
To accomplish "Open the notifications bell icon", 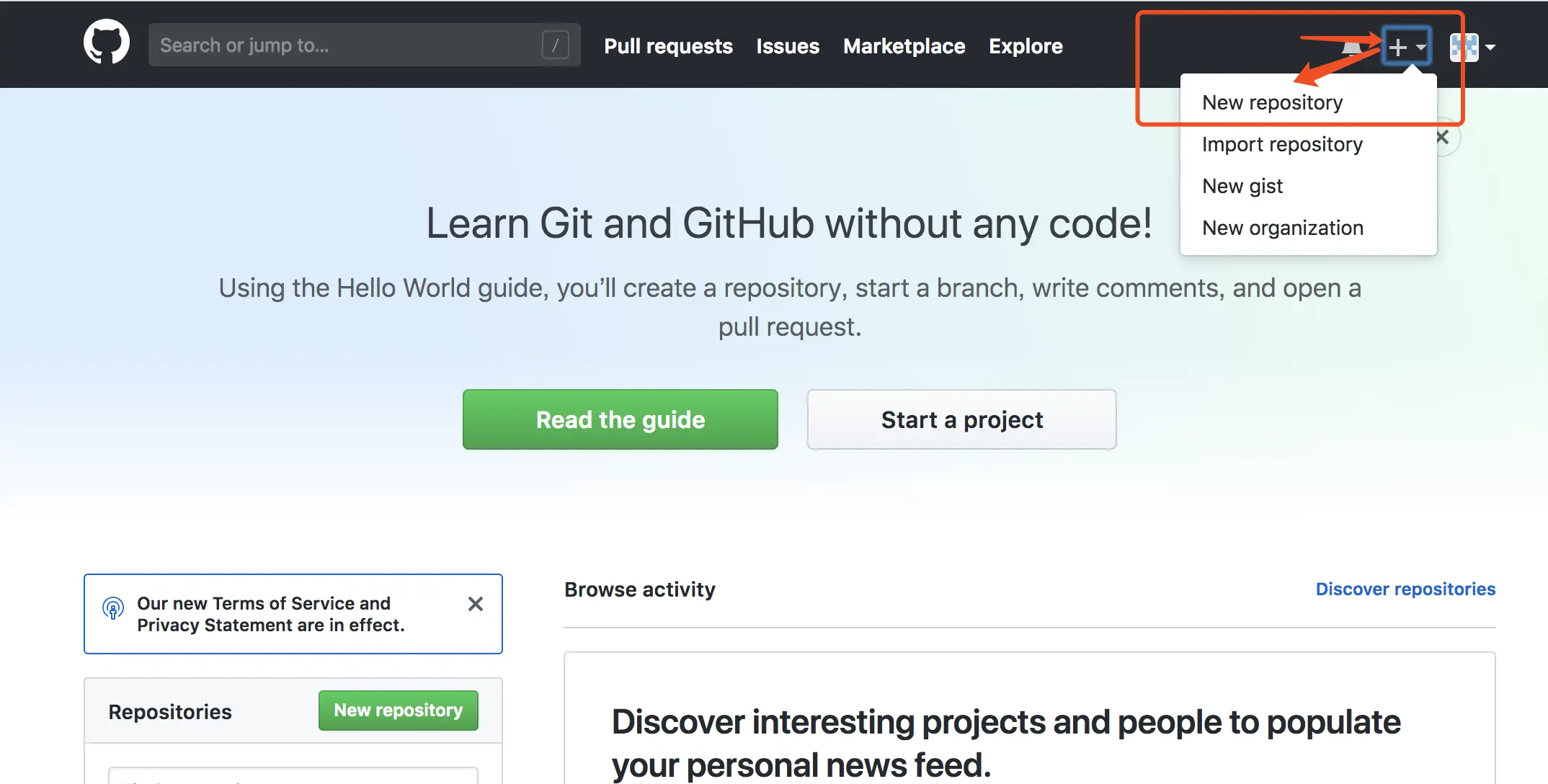I will click(1352, 48).
